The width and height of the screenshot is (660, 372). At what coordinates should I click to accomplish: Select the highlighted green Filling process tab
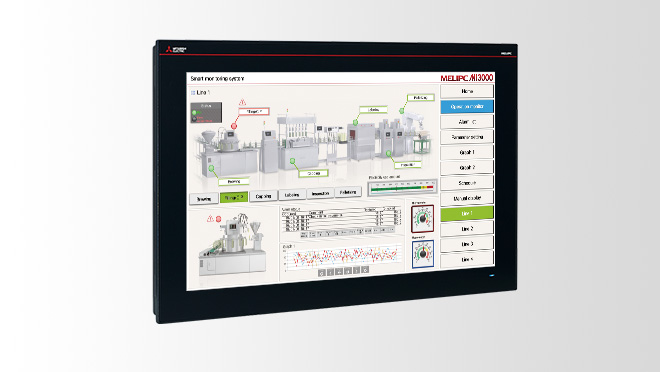tap(234, 197)
